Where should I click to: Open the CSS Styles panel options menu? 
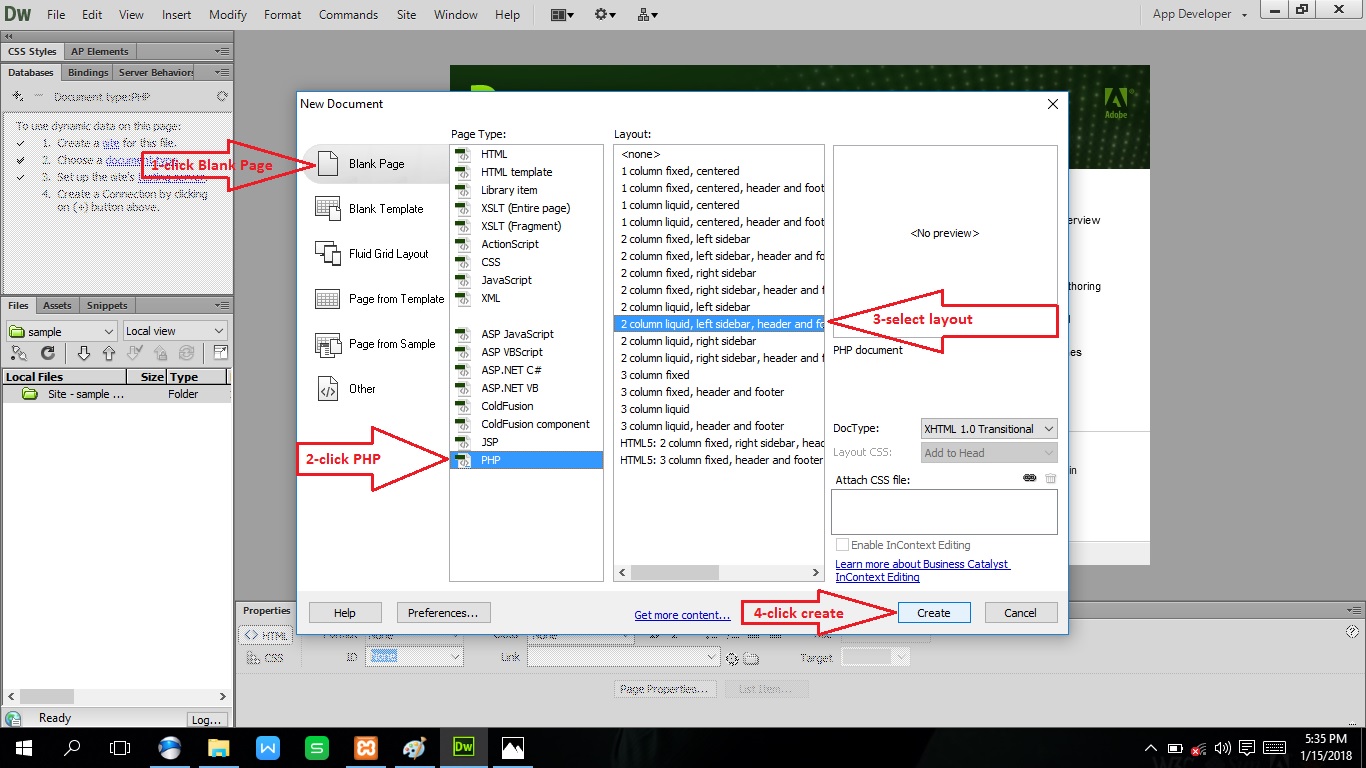[x=222, y=51]
